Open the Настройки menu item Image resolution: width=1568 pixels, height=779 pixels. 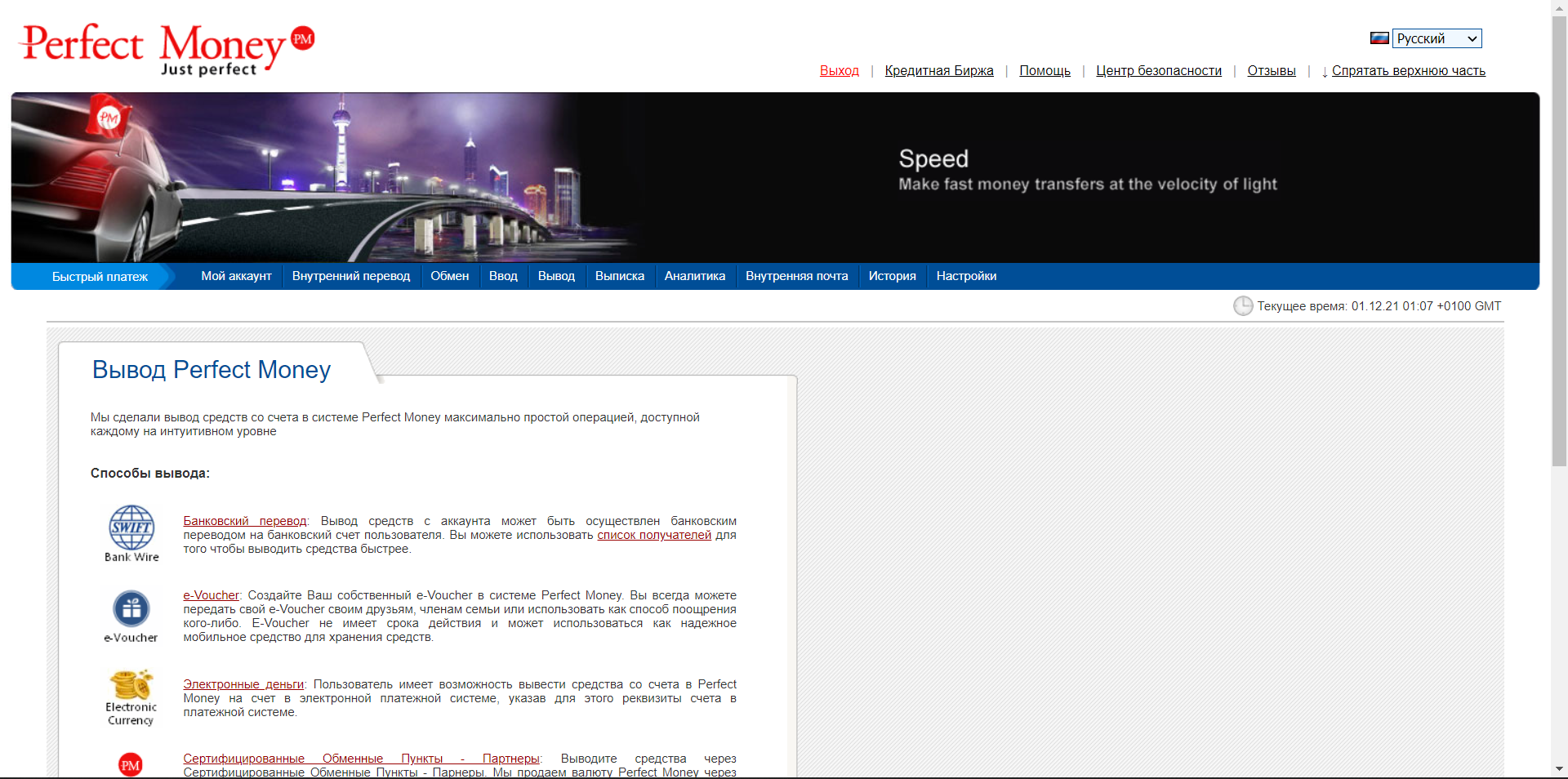pos(966,276)
